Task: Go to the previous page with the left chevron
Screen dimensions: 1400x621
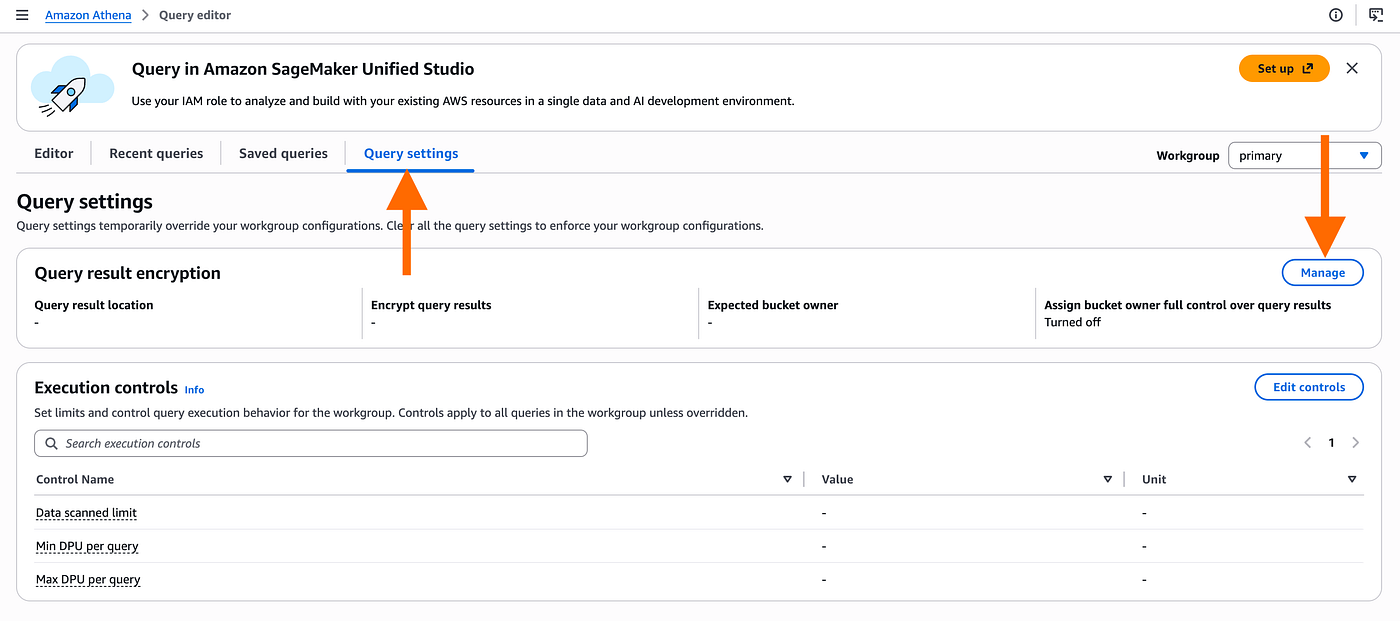Action: 1307,442
